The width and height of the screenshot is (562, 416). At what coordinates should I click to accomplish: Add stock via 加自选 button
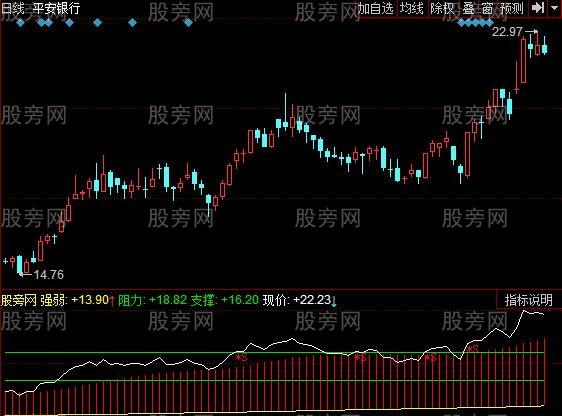tap(375, 8)
